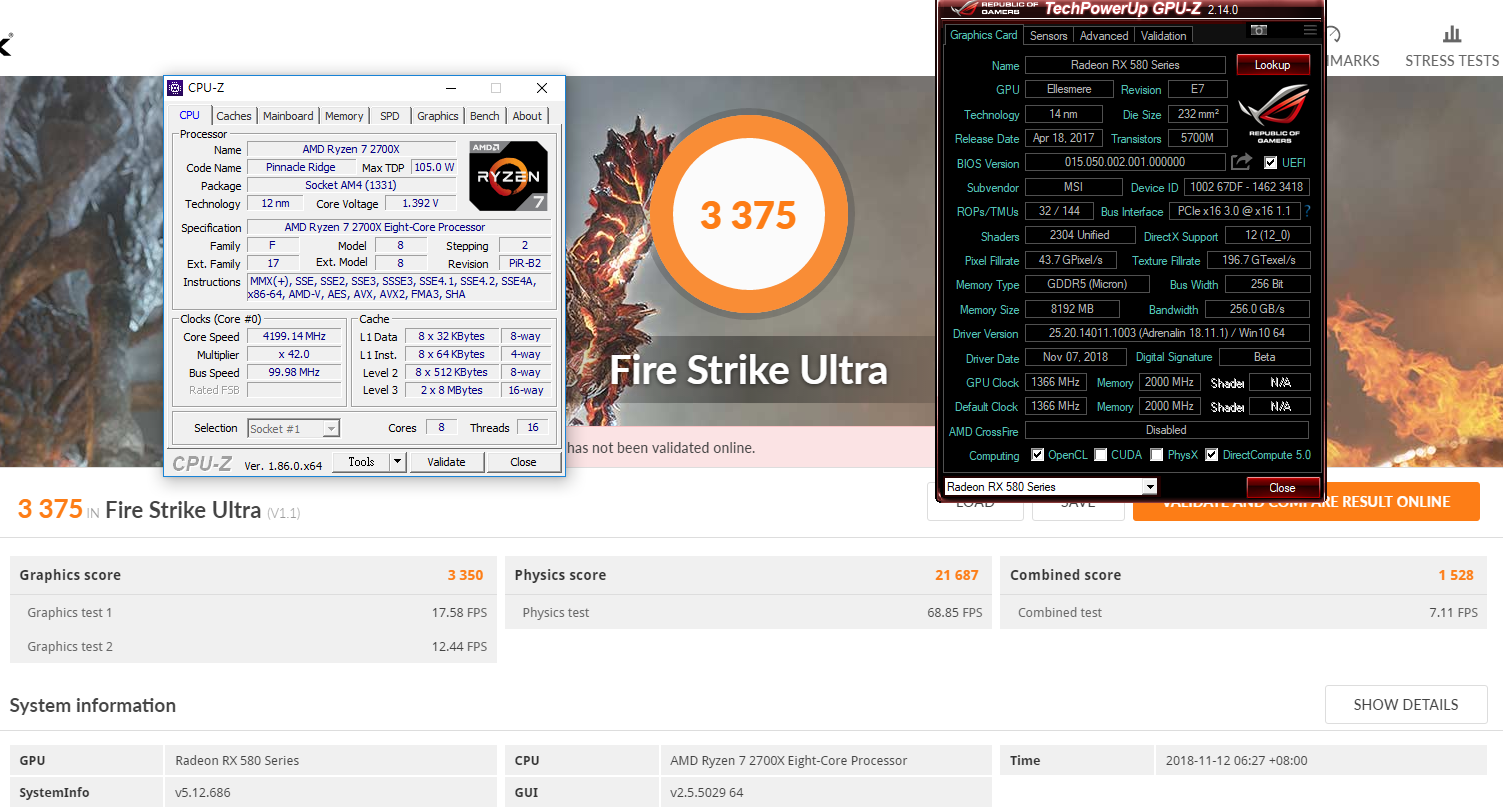The height and width of the screenshot is (809, 1503).
Task: Open the SPD tab in CPU-Z
Action: [390, 116]
